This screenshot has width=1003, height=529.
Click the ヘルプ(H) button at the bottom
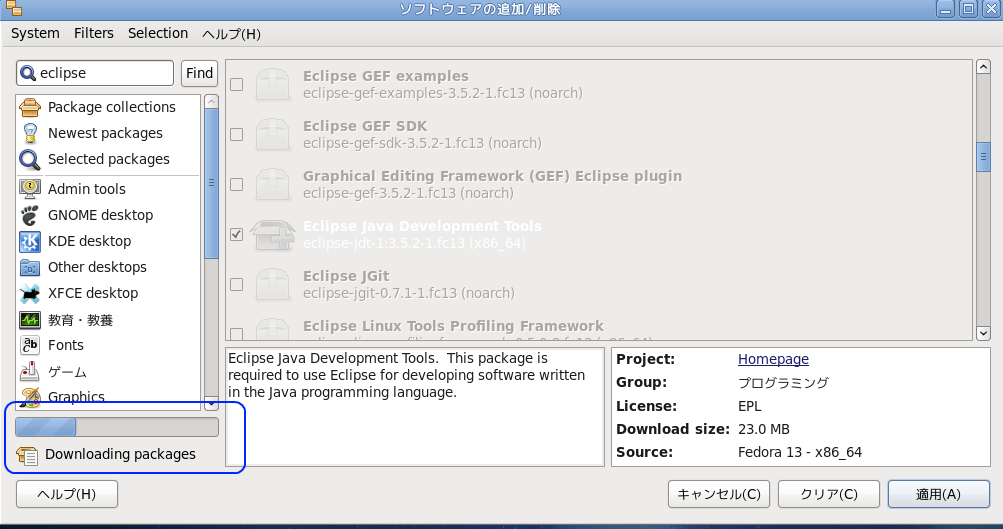[67, 494]
